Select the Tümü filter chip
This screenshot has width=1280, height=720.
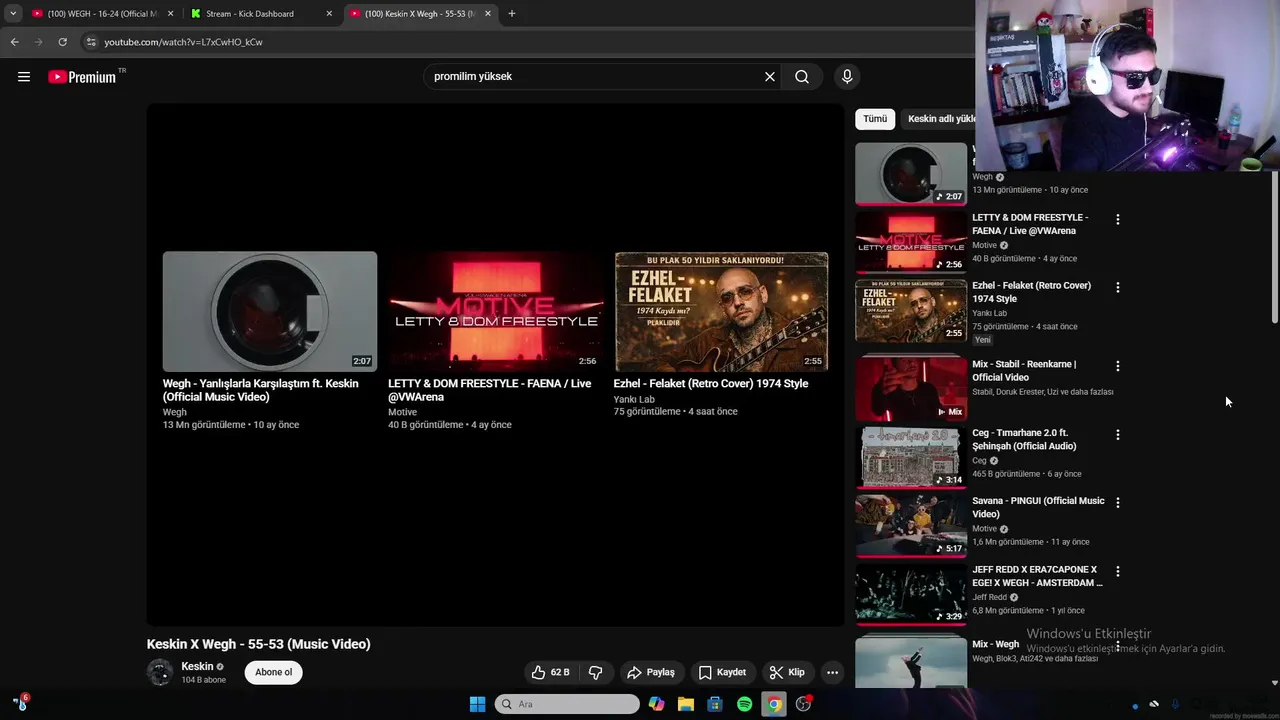click(875, 119)
